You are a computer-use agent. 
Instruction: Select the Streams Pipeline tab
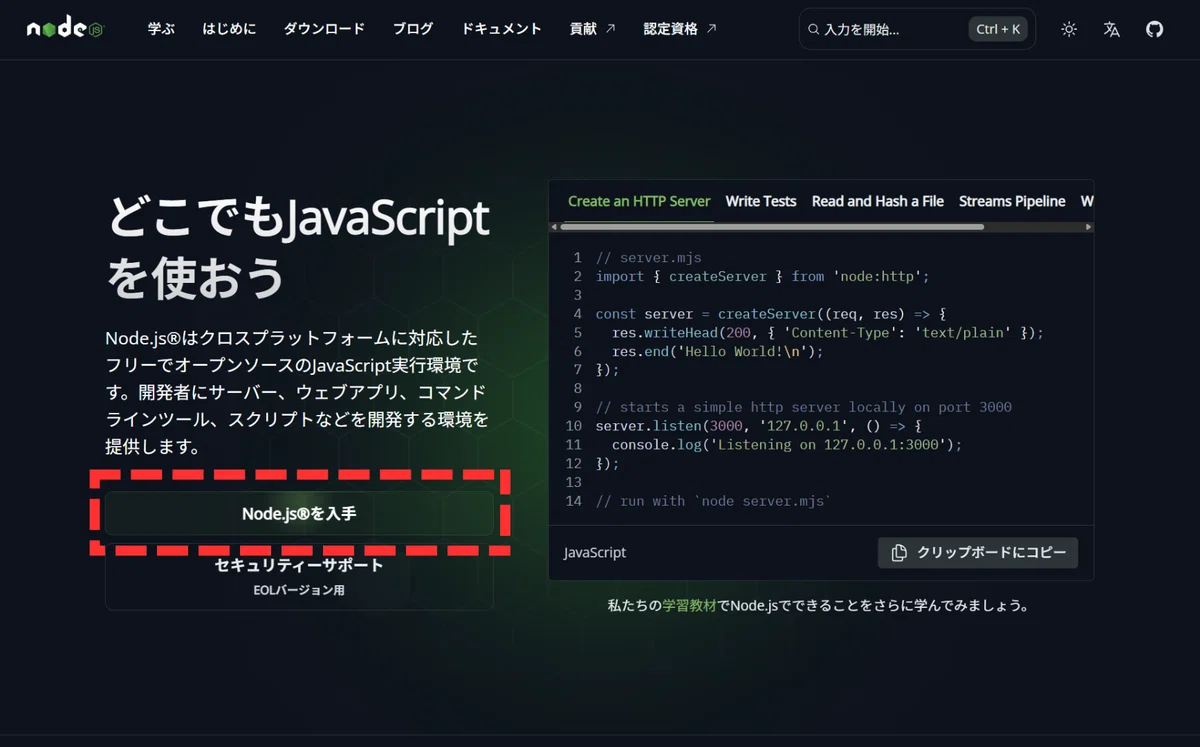[1012, 201]
